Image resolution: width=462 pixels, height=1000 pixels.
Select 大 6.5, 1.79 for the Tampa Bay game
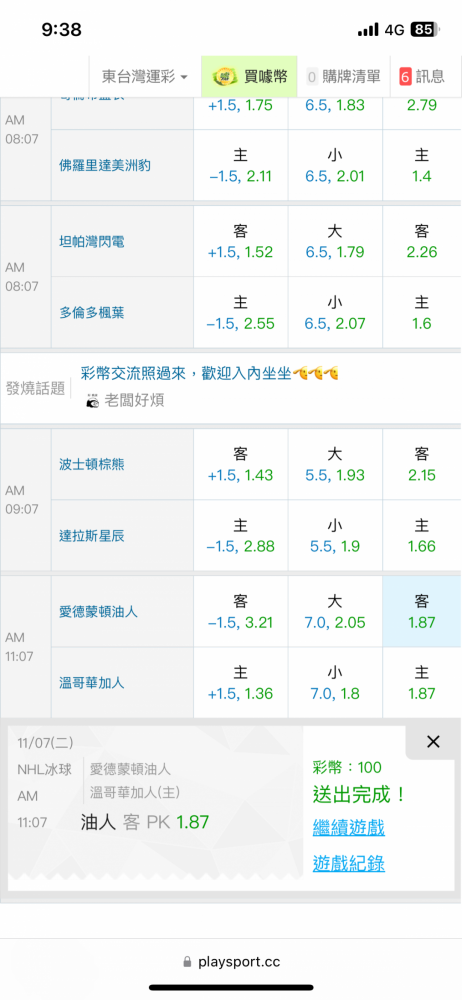[x=335, y=241]
